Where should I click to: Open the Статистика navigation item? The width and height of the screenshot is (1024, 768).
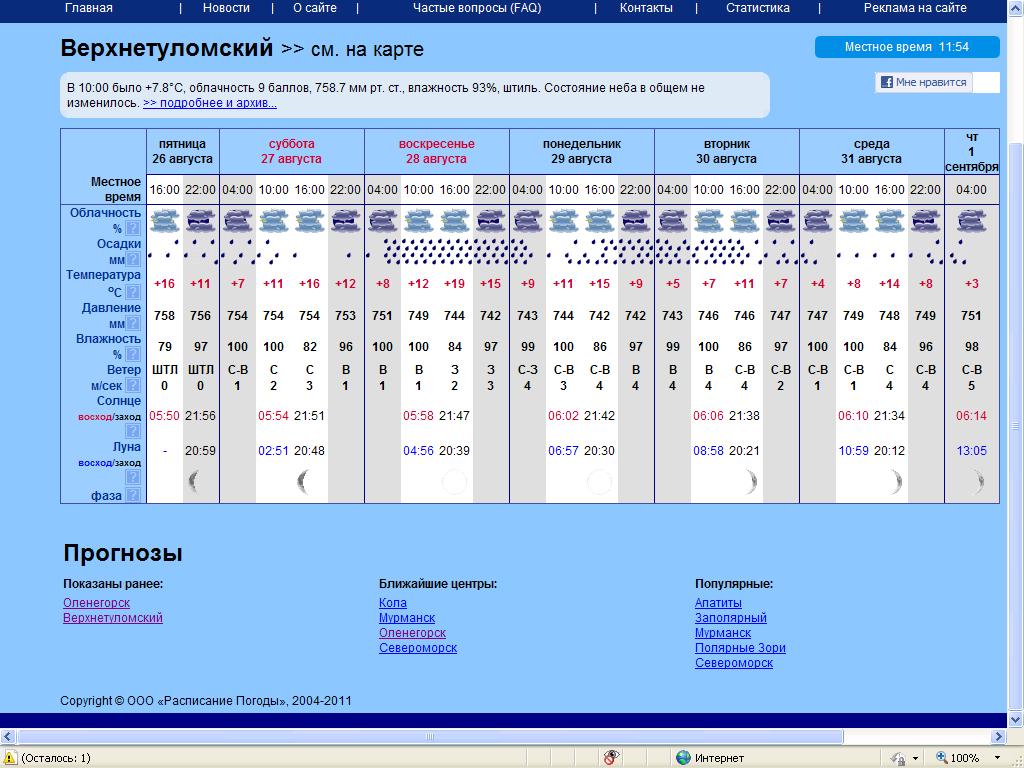[757, 8]
